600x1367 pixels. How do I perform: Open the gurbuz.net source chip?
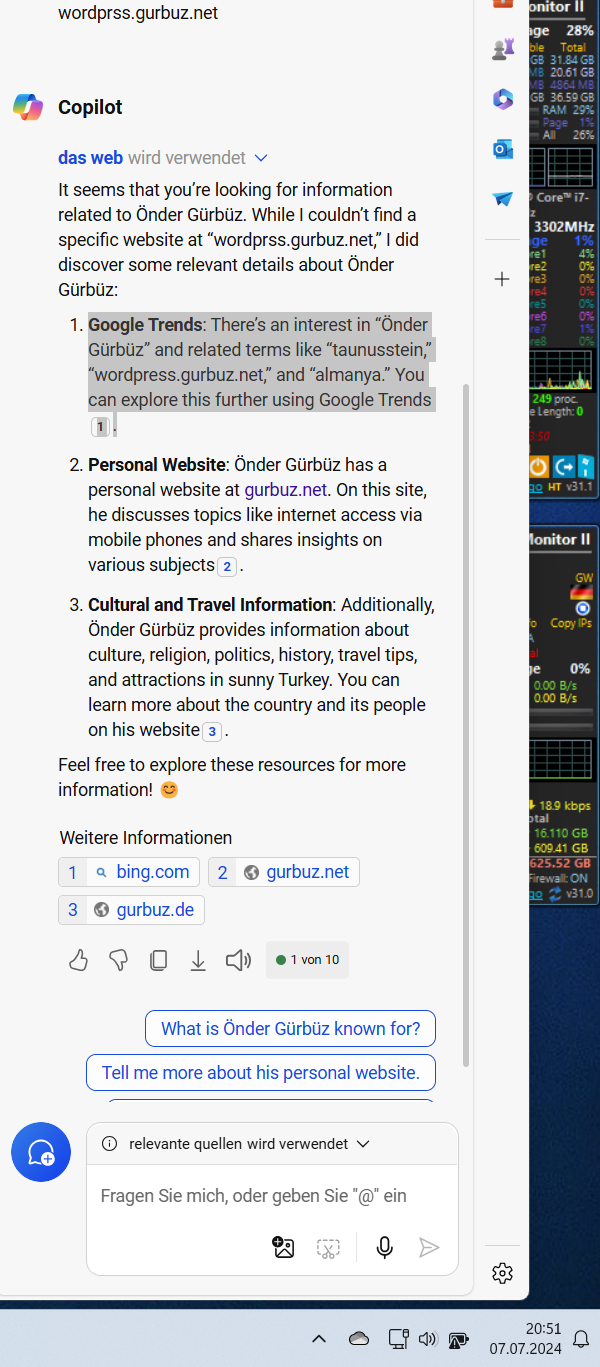tap(284, 872)
